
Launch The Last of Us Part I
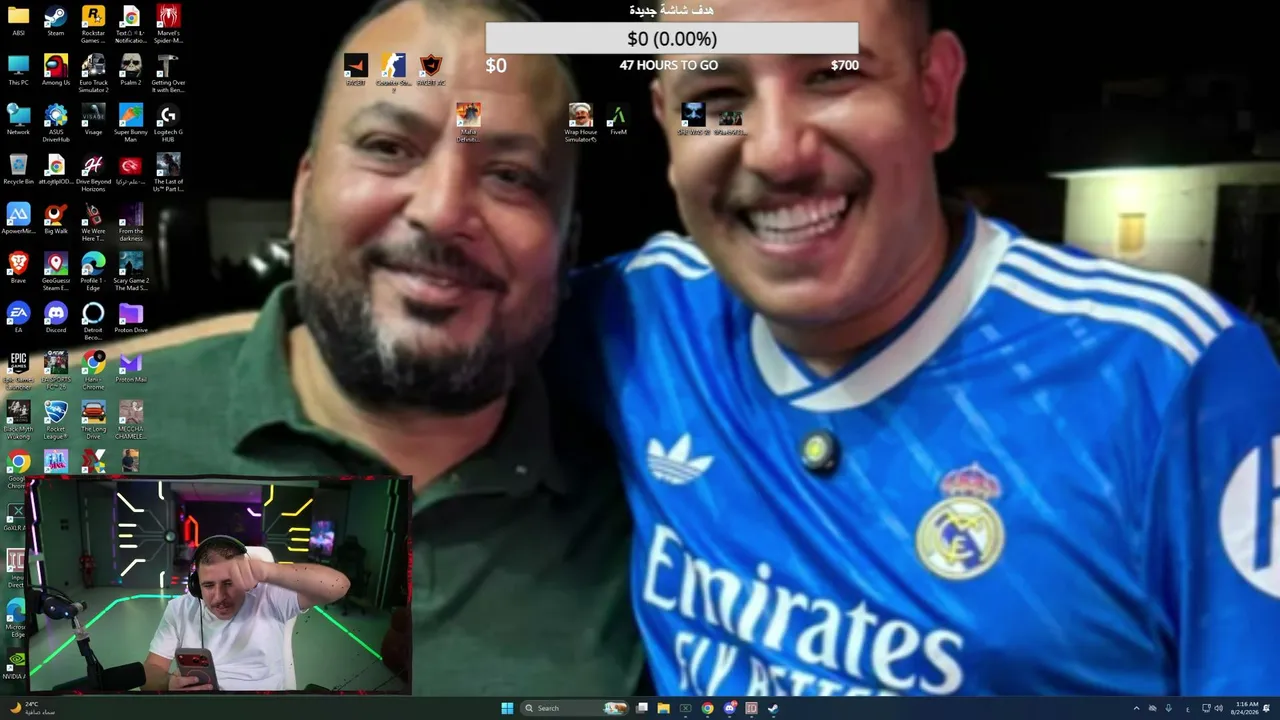168,173
